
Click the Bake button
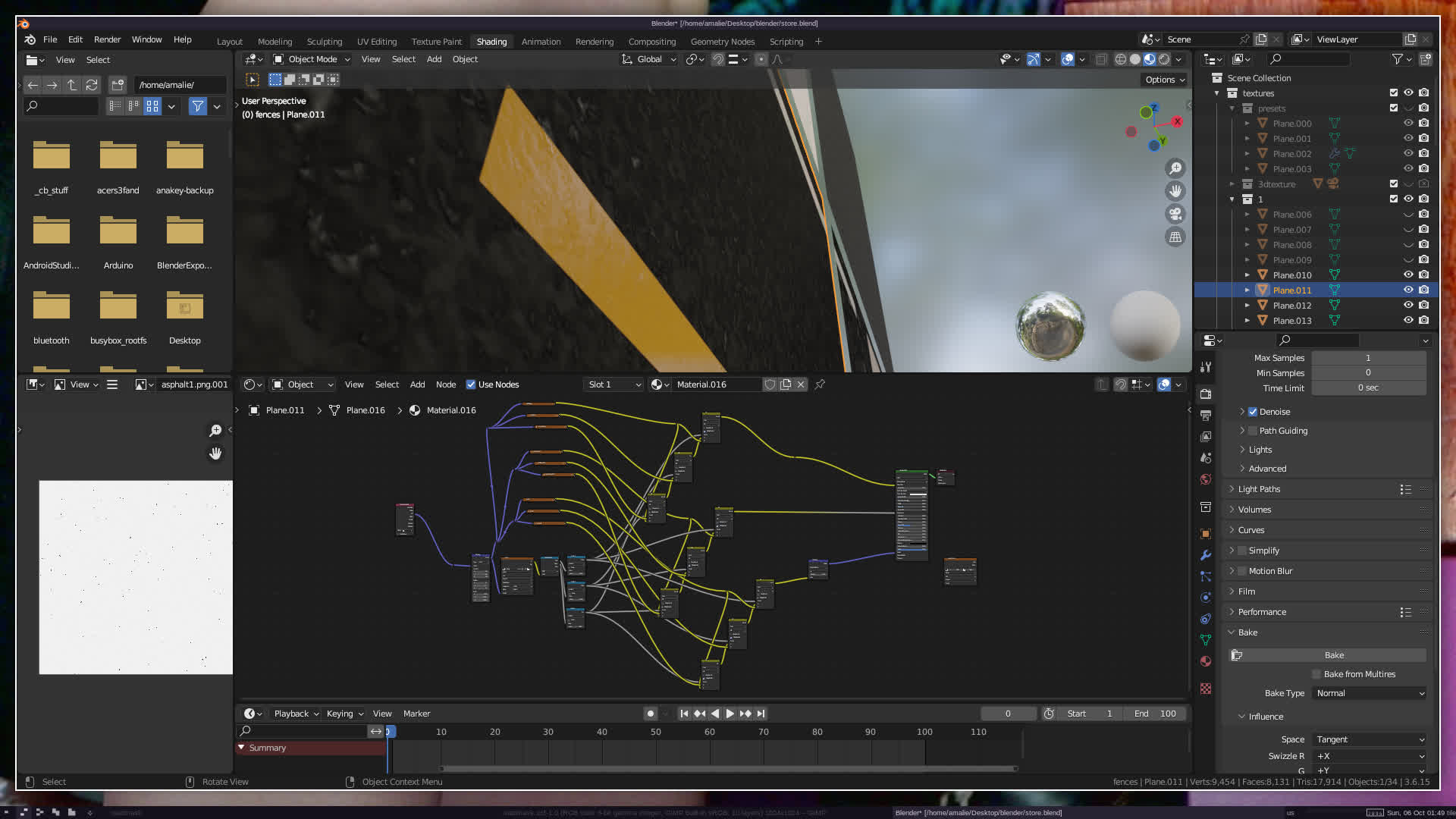(x=1334, y=655)
